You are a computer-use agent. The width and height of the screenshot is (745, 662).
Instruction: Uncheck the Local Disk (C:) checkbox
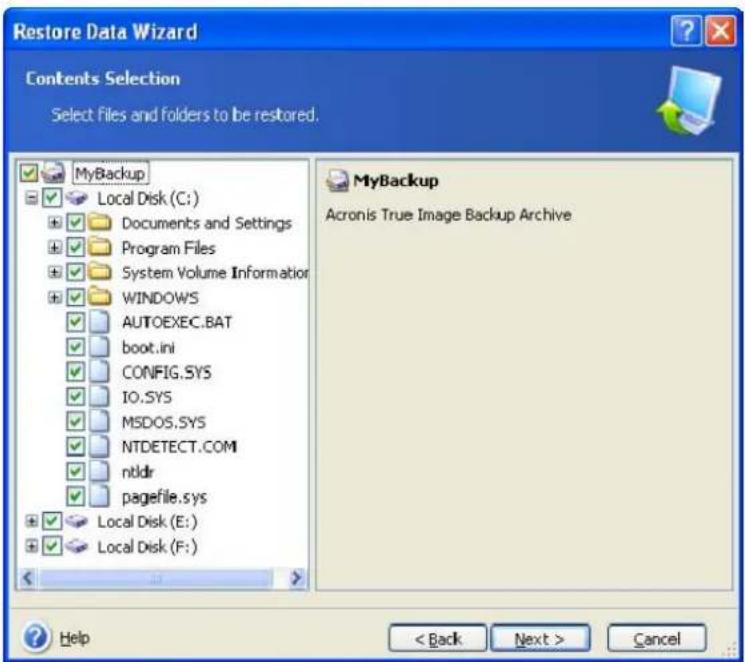click(x=52, y=198)
